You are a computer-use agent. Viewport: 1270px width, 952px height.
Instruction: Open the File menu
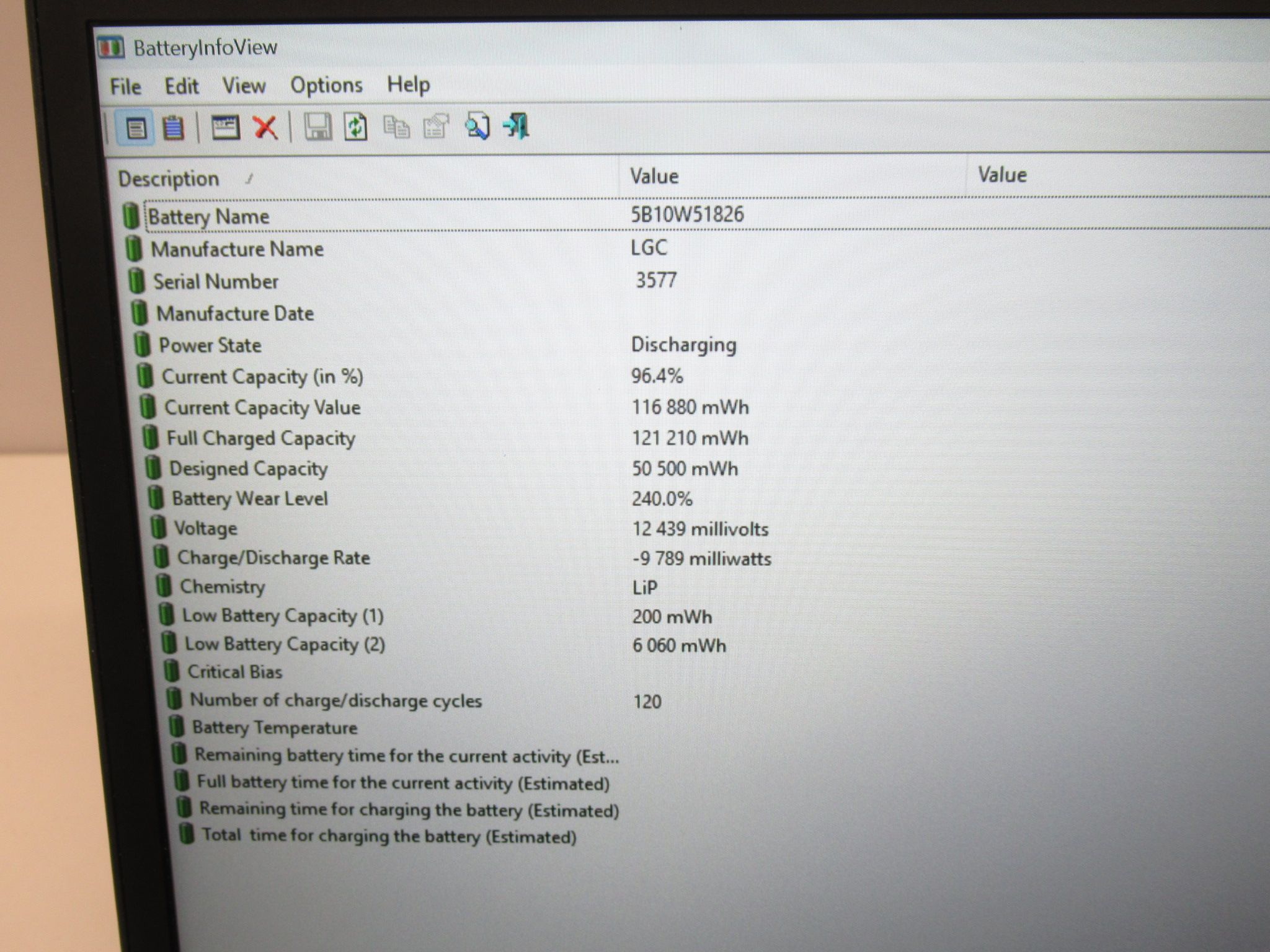click(x=125, y=87)
